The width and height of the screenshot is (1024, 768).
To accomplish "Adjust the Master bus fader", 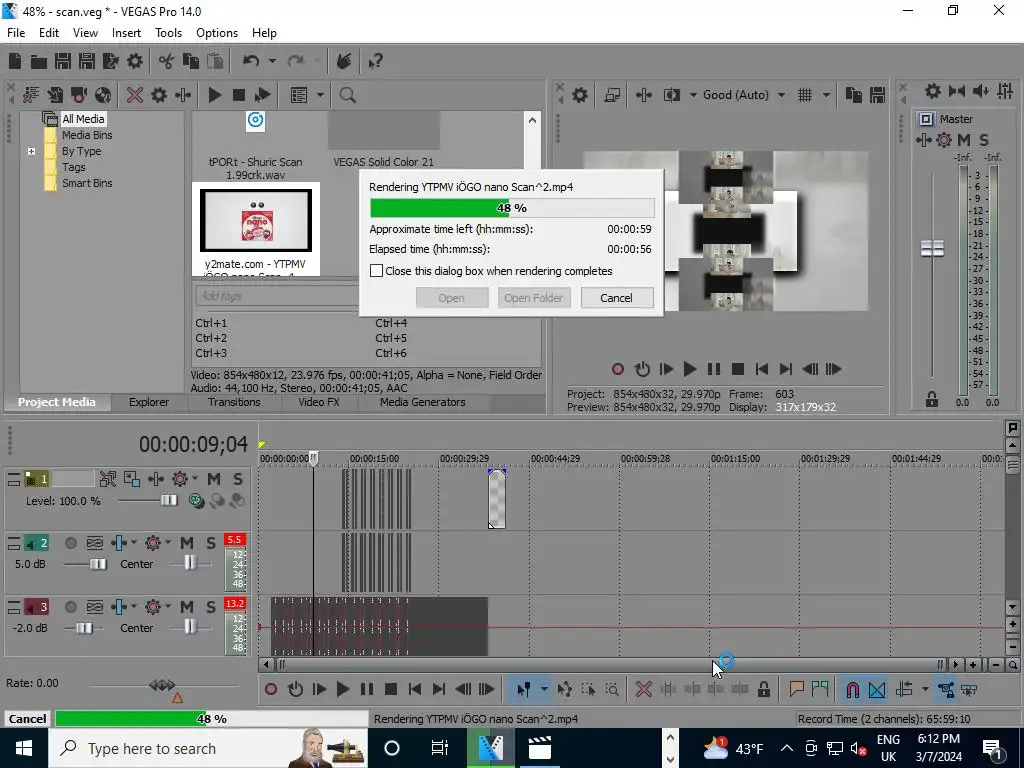I will pyautogui.click(x=932, y=248).
